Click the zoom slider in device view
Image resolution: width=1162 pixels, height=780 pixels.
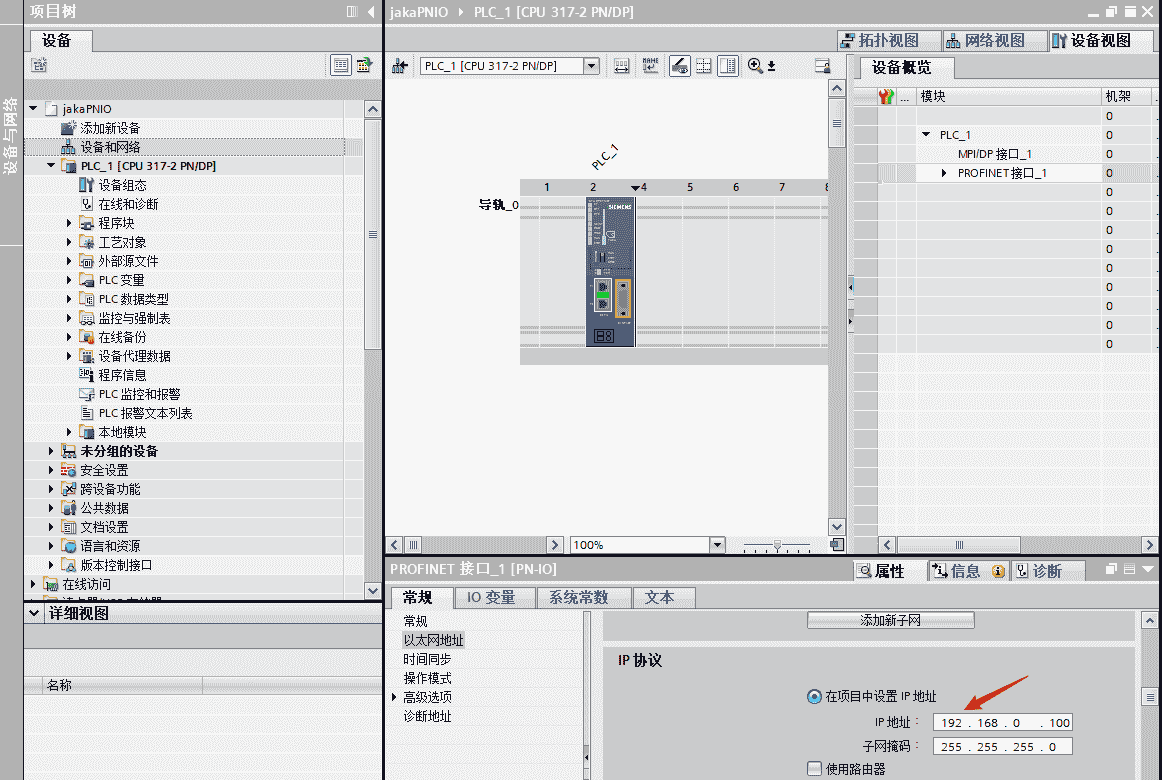pos(778,545)
